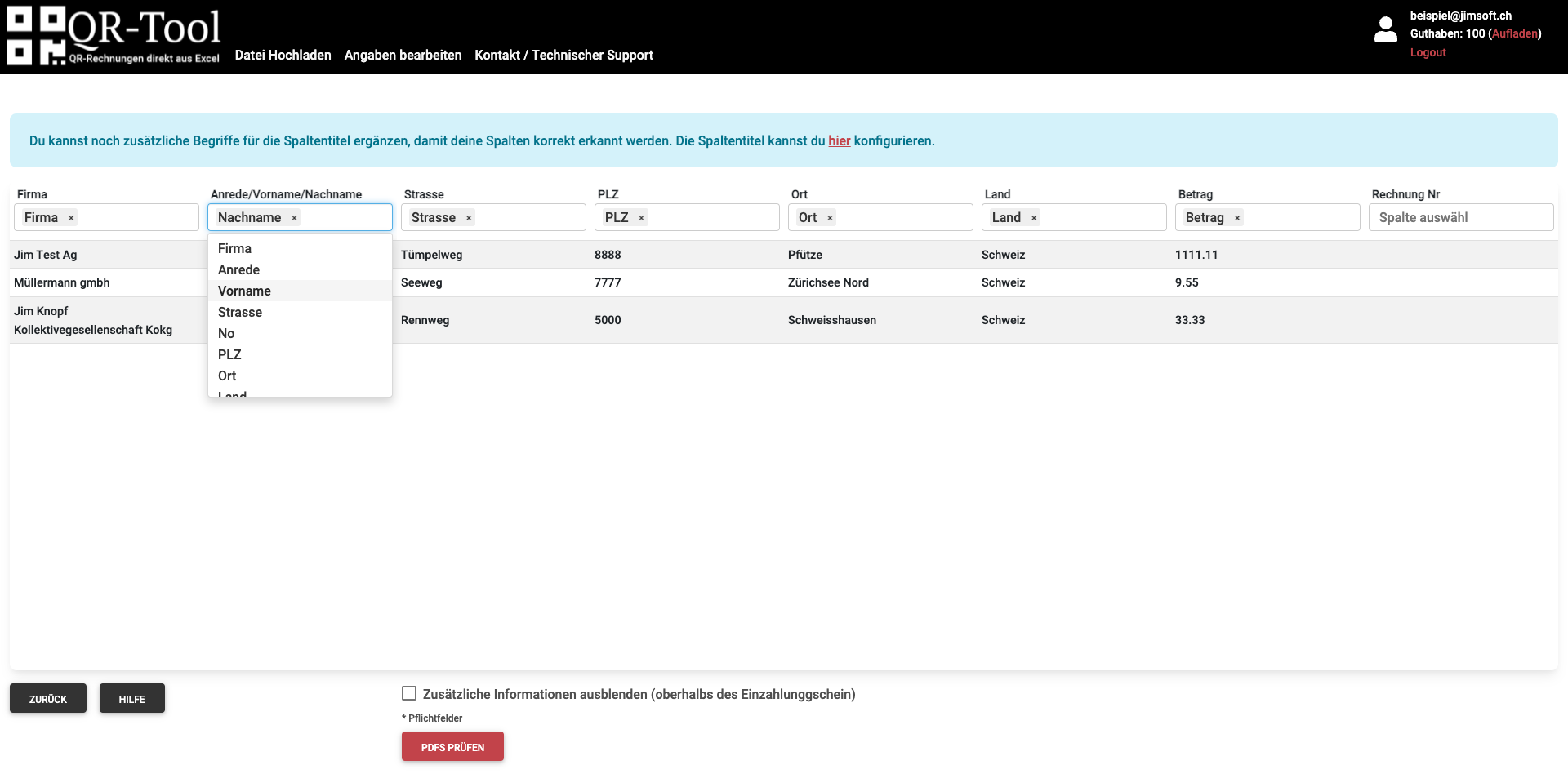This screenshot has width=1568, height=774.
Task: Open Kontakt / Technischer Support page
Action: [563, 55]
